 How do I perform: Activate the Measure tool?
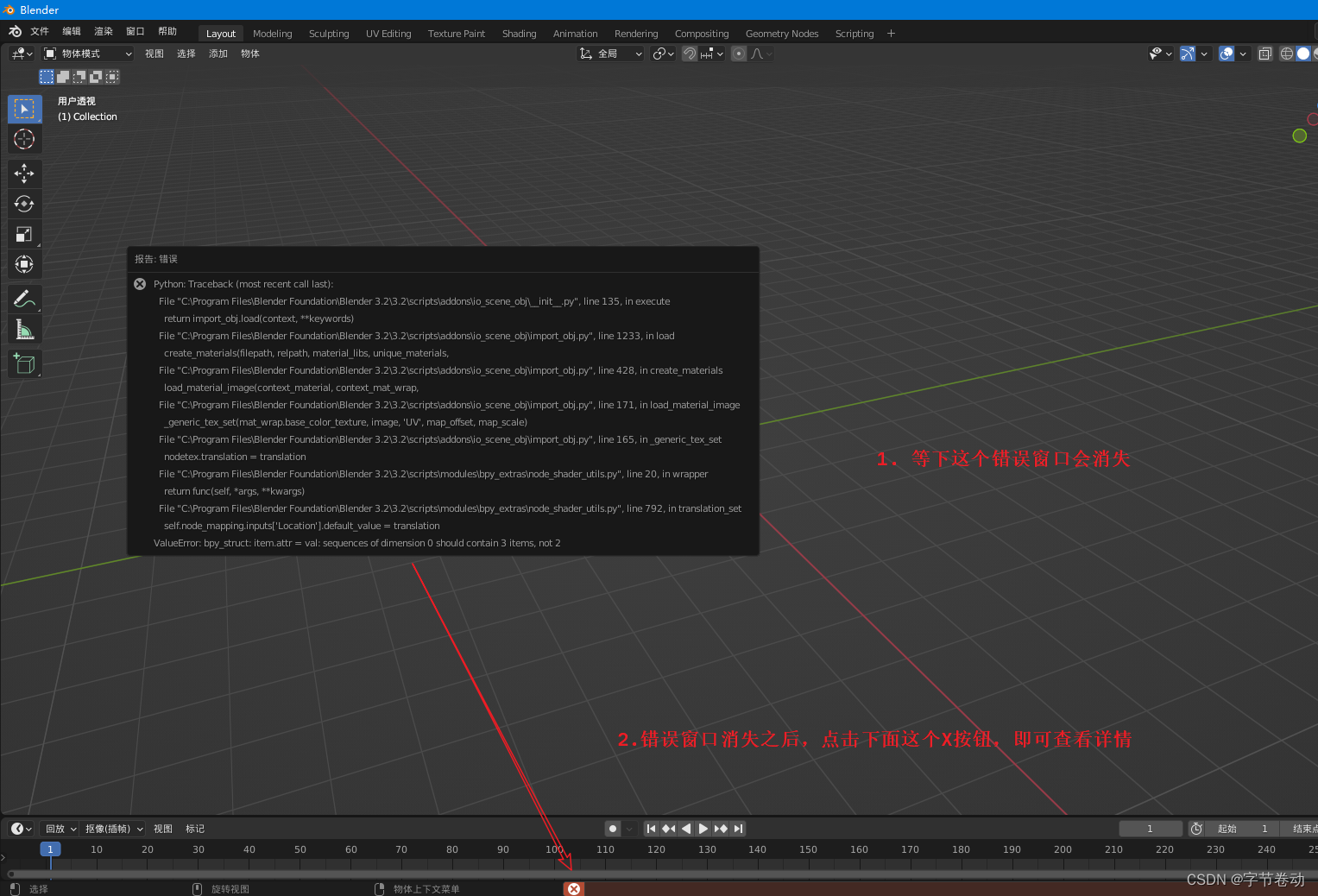[x=24, y=329]
